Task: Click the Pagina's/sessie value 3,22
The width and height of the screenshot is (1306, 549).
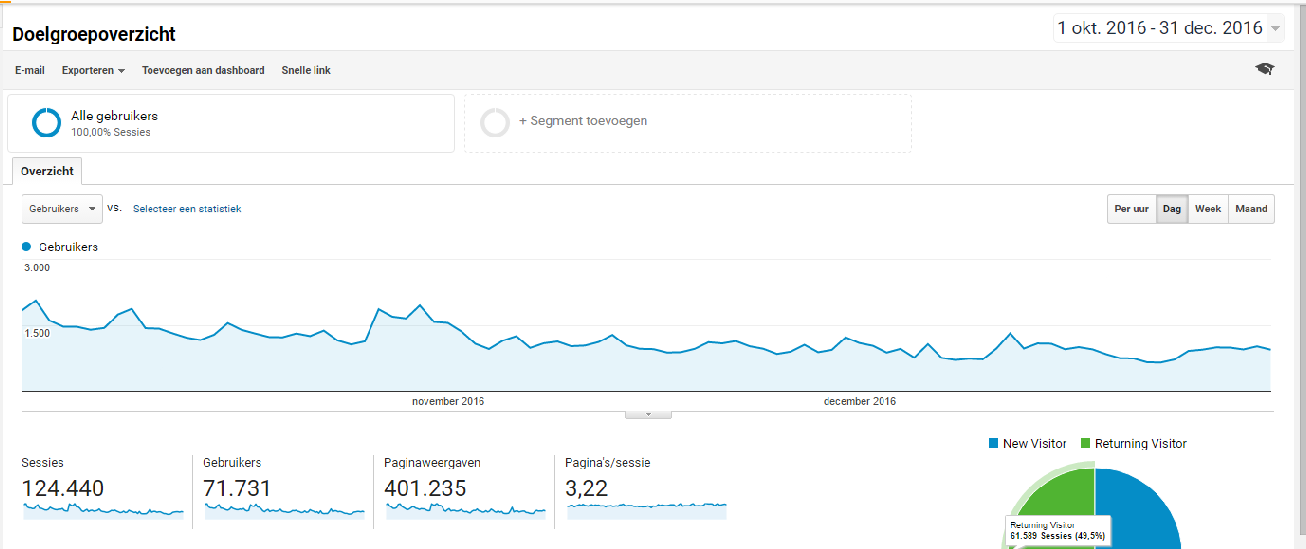Action: pyautogui.click(x=587, y=488)
